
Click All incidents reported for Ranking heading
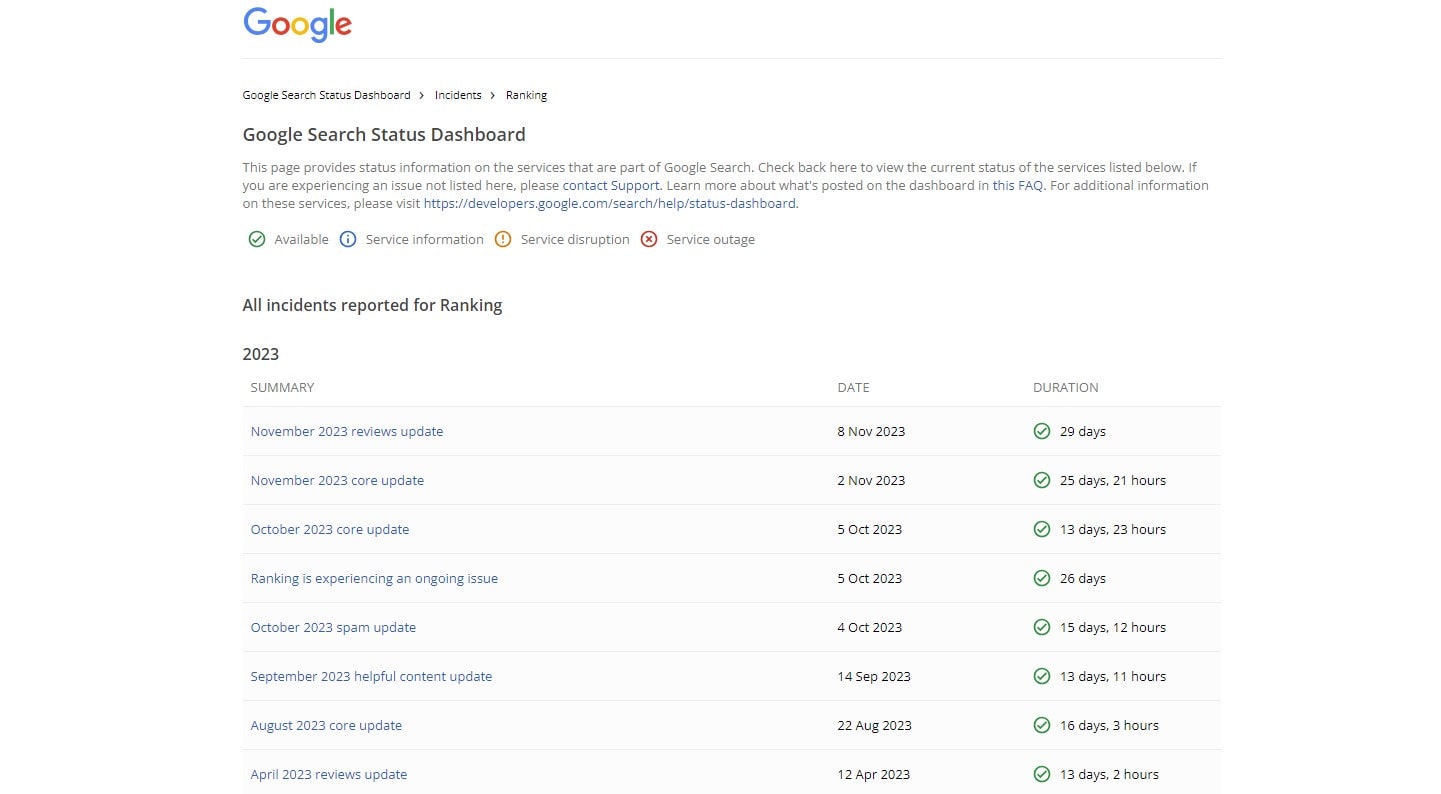pyautogui.click(x=372, y=305)
